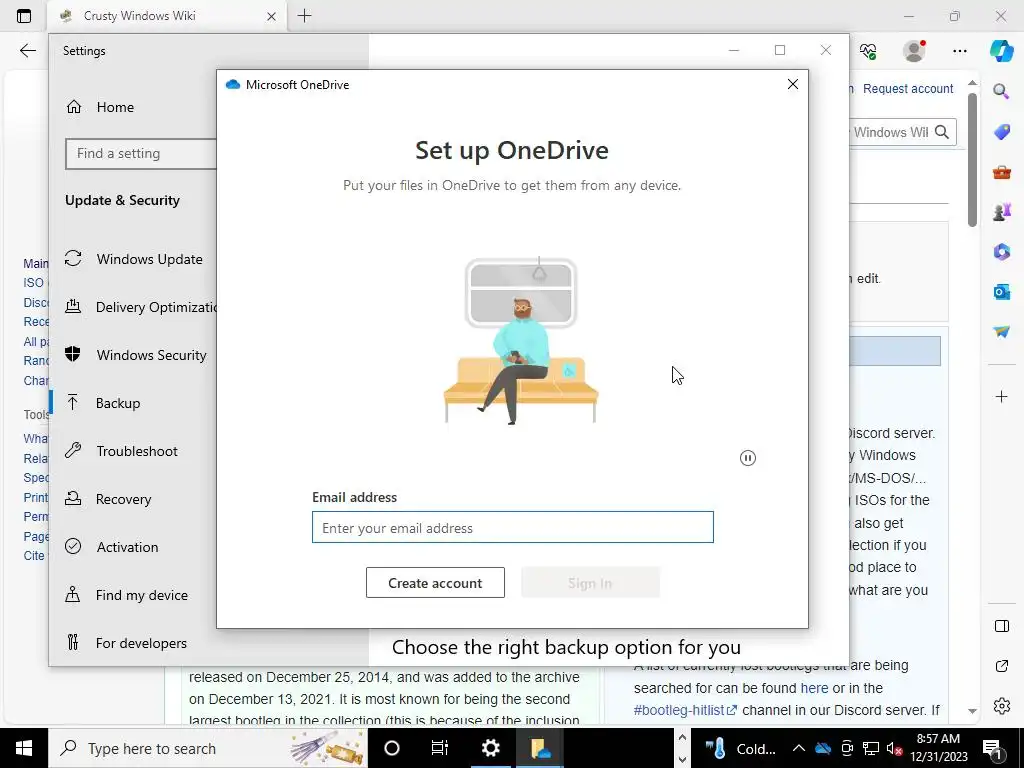Open the #bootleg-hitlist wiki link
The width and height of the screenshot is (1024, 768).
pyautogui.click(x=684, y=711)
